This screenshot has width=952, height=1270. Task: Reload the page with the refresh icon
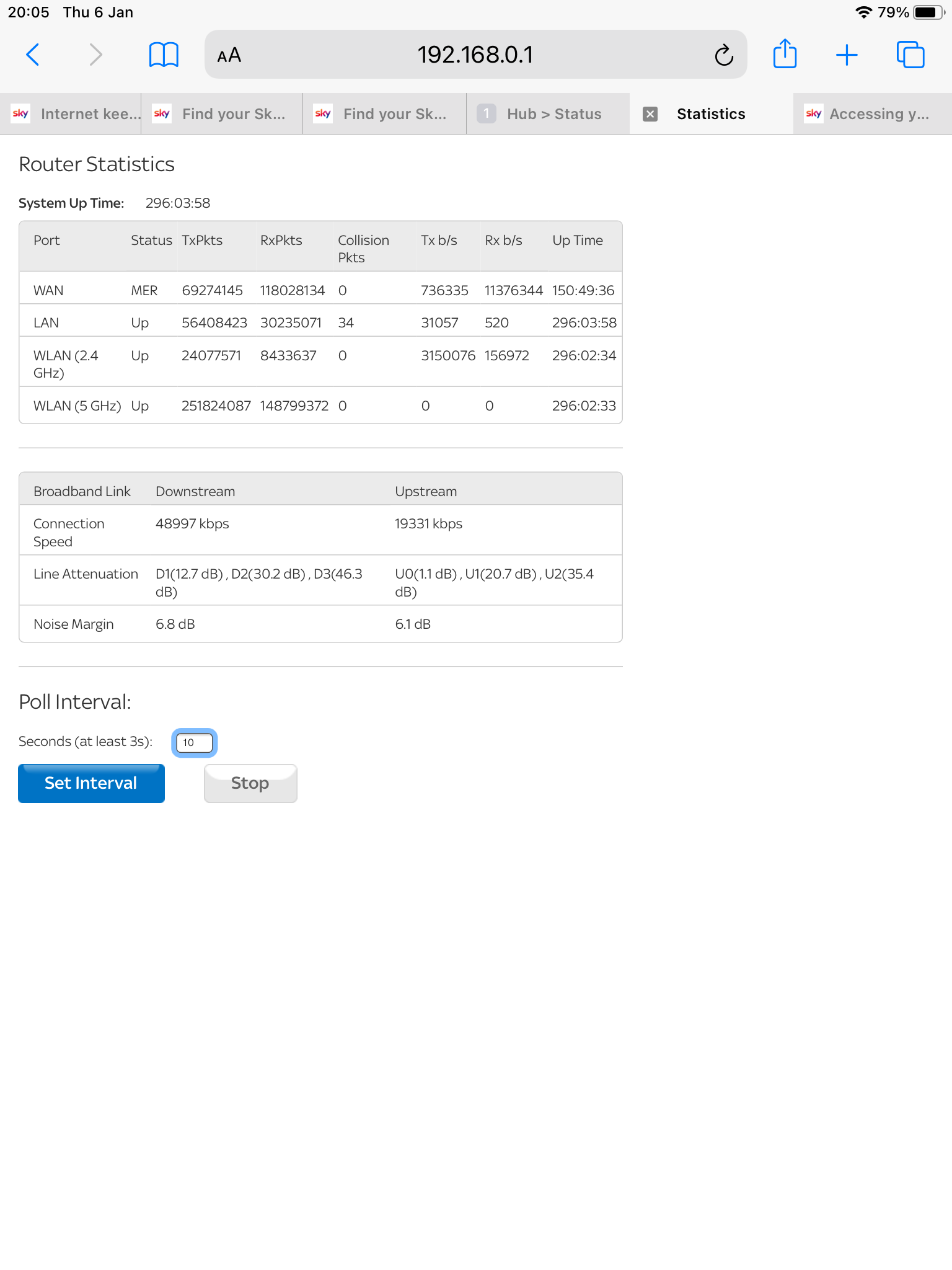723,55
